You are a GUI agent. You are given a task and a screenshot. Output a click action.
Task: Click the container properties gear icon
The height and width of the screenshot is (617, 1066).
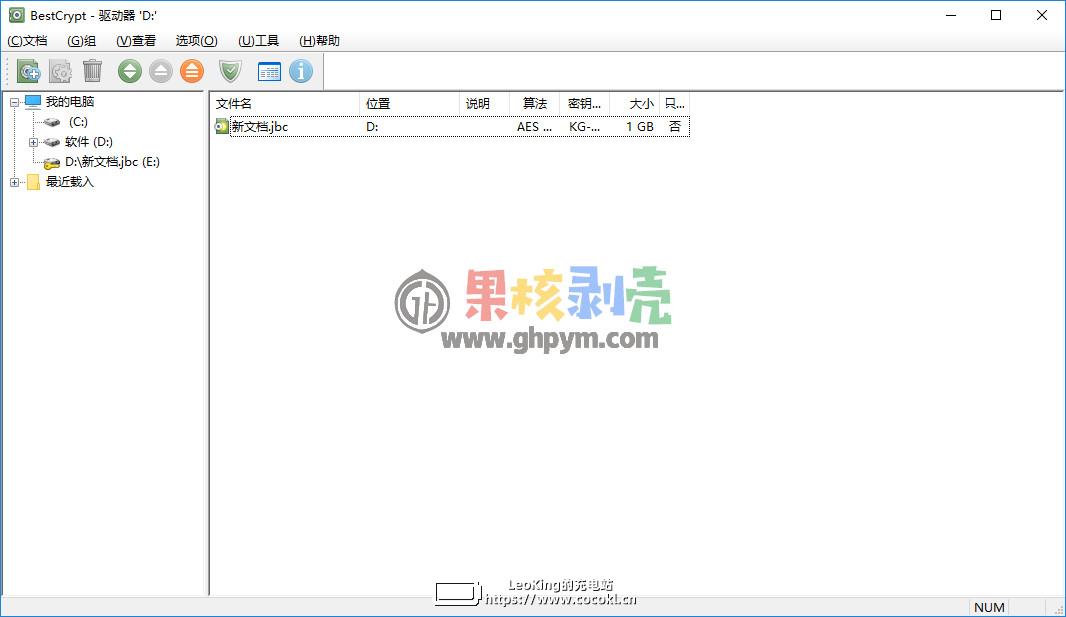(61, 71)
